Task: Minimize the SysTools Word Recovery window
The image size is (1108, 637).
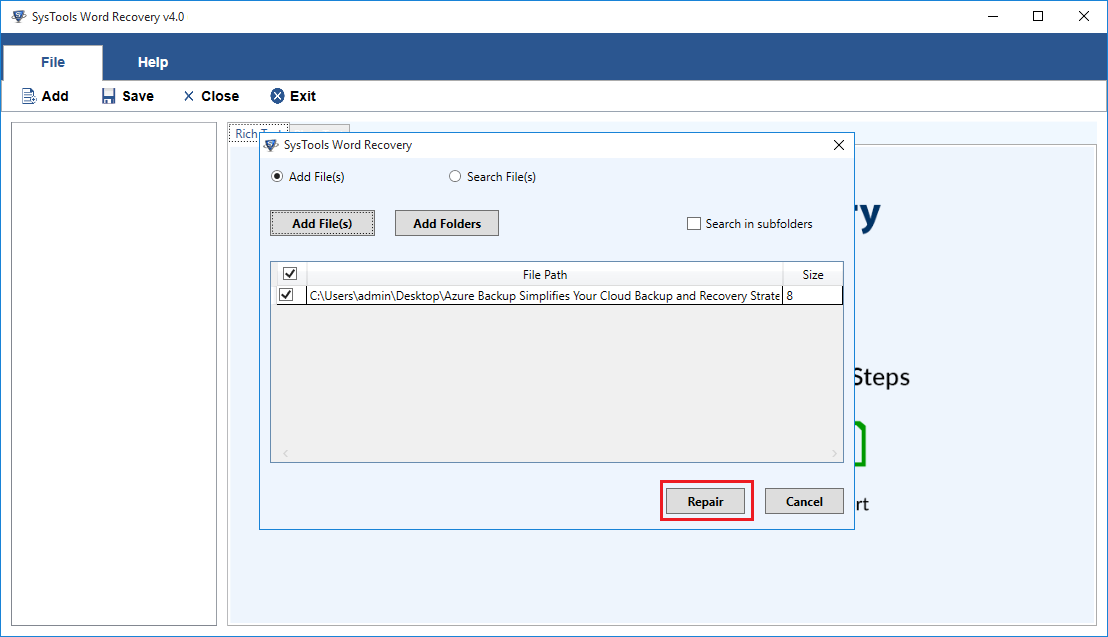Action: pyautogui.click(x=993, y=16)
